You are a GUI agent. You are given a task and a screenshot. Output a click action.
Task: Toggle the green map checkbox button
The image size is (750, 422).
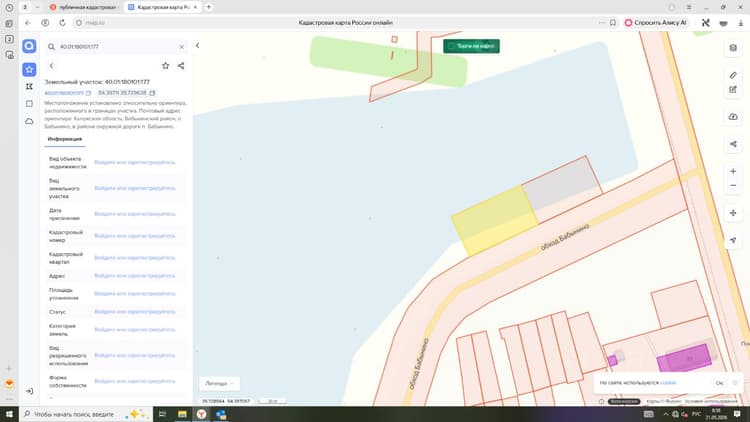click(471, 46)
